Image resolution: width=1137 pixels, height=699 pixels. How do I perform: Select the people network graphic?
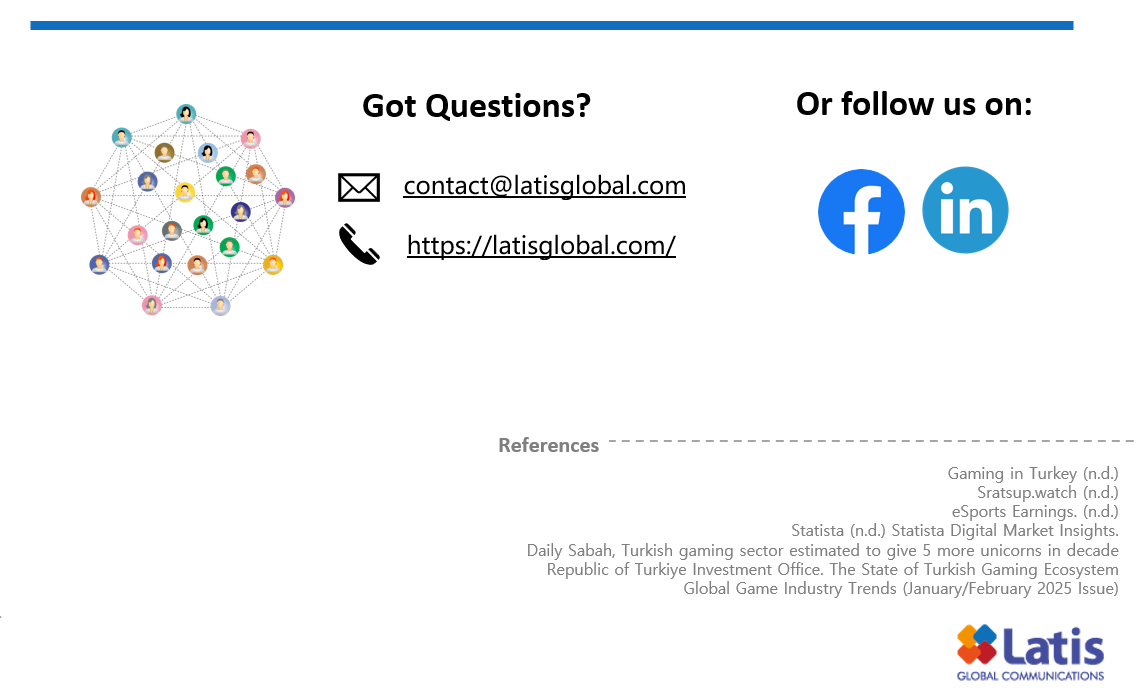(x=187, y=210)
